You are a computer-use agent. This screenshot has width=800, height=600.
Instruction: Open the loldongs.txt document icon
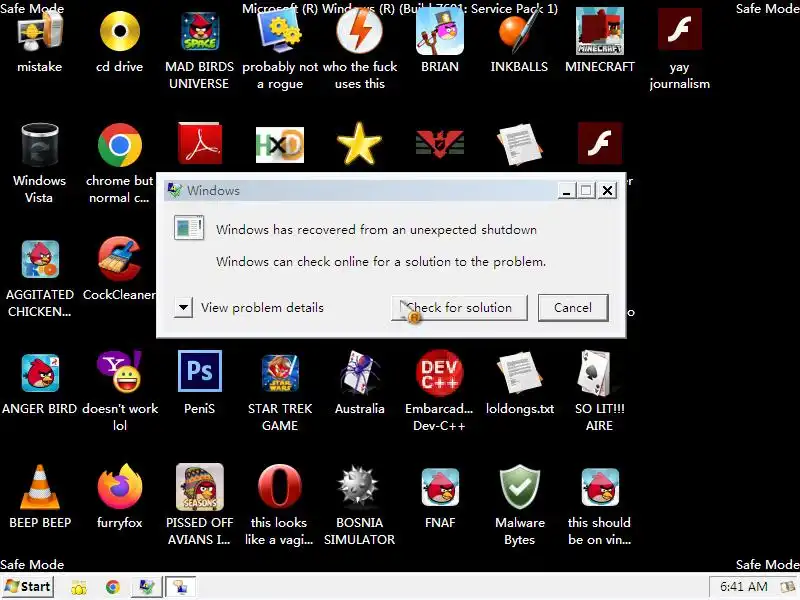(519, 372)
